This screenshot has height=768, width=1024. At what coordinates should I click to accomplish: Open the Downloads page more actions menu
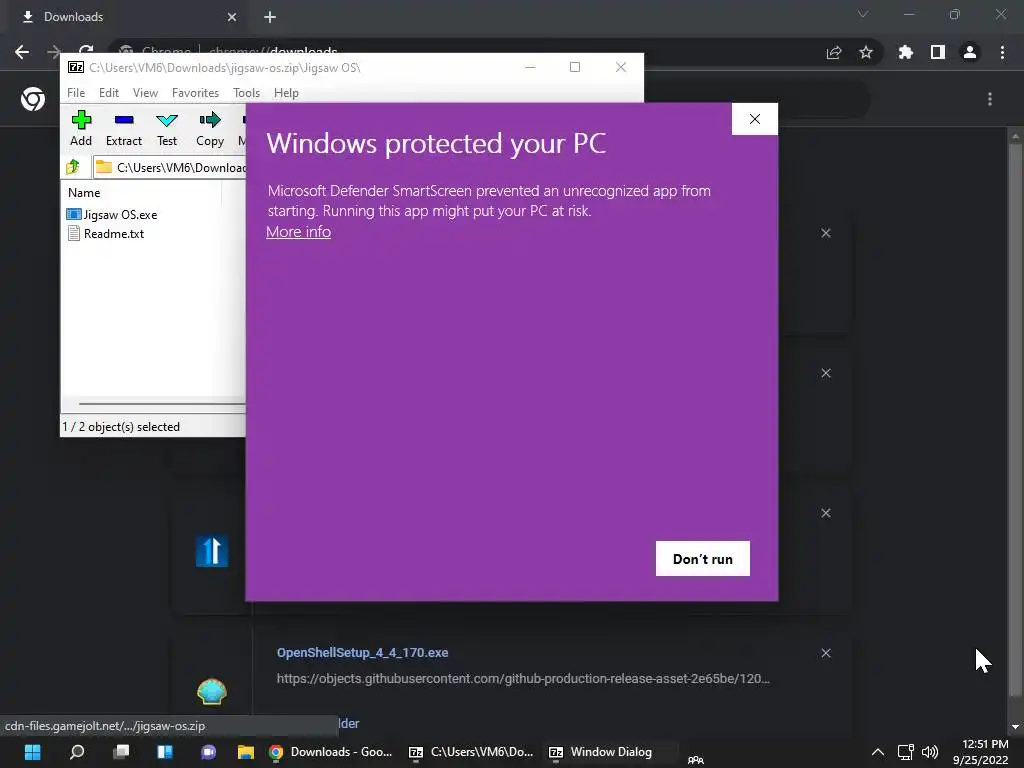990,99
